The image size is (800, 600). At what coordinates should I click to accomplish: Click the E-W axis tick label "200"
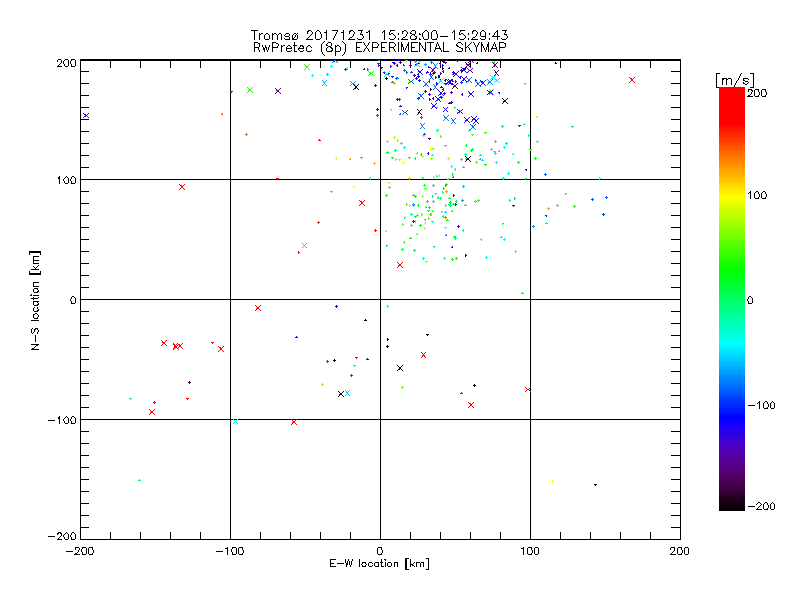pyautogui.click(x=680, y=551)
